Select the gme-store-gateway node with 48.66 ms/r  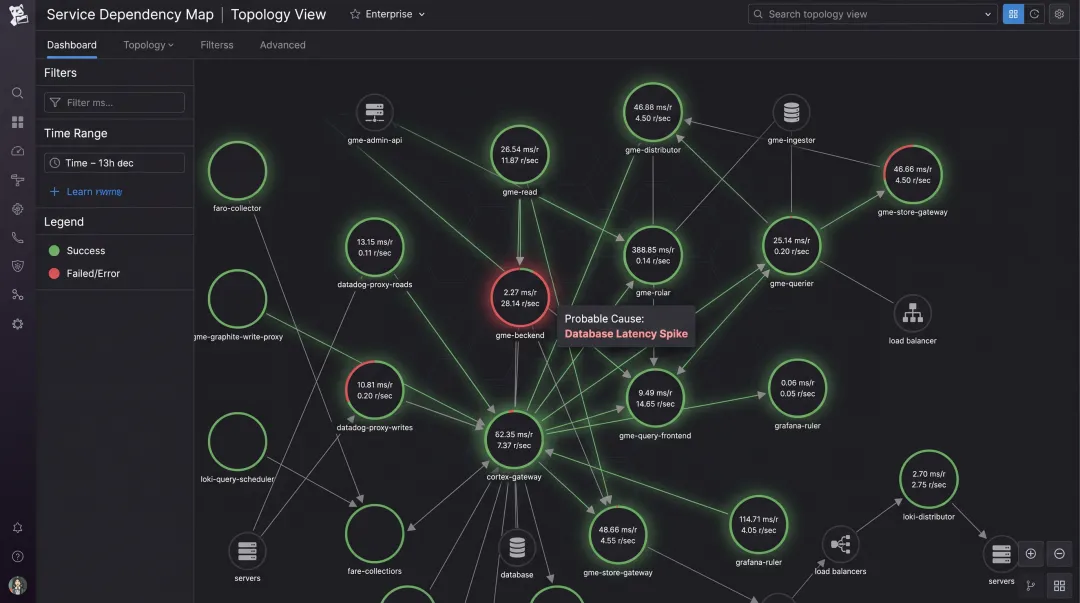coord(618,535)
